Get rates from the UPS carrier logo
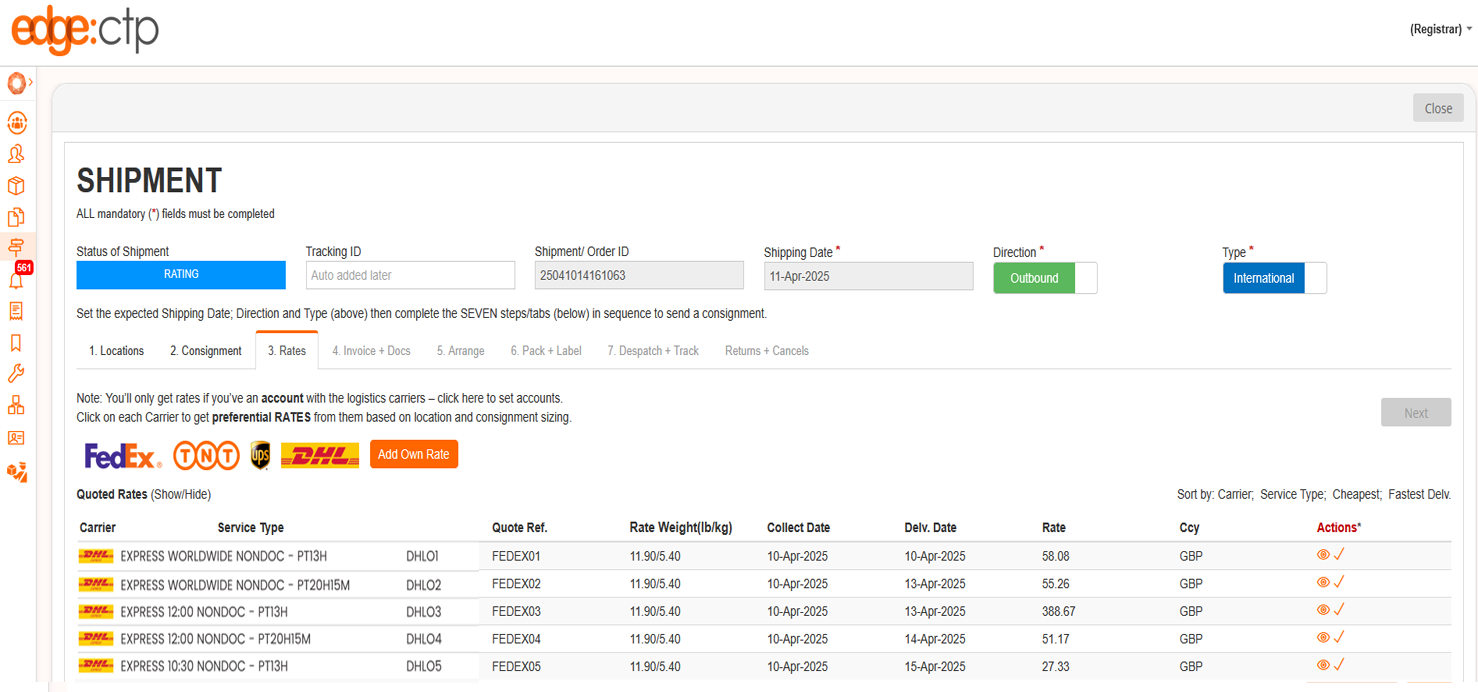 click(x=260, y=455)
